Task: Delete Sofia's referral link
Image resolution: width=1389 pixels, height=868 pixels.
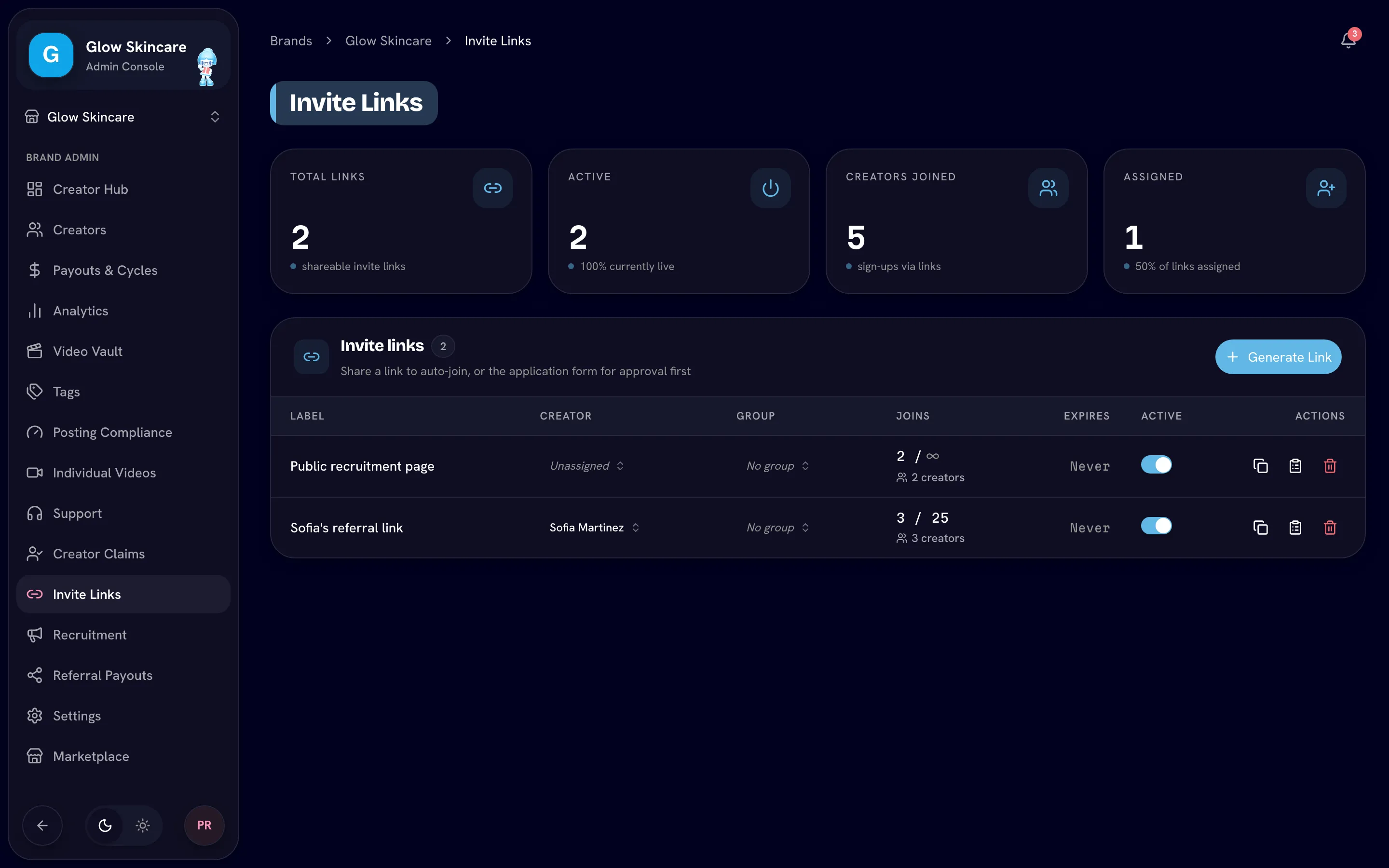Action: pyautogui.click(x=1330, y=527)
